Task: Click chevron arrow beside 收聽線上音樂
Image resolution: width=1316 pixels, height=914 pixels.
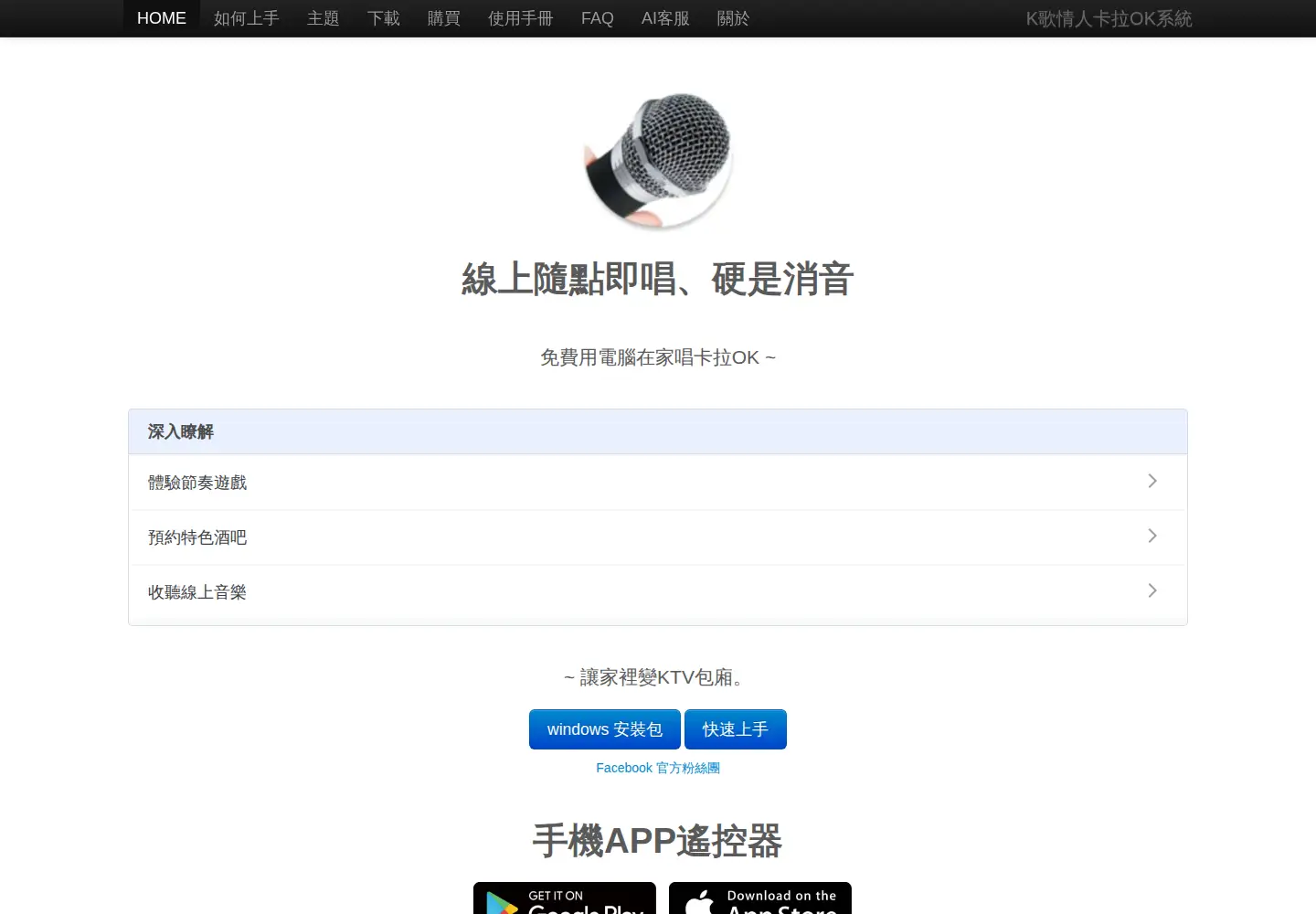Action: pyautogui.click(x=1152, y=590)
